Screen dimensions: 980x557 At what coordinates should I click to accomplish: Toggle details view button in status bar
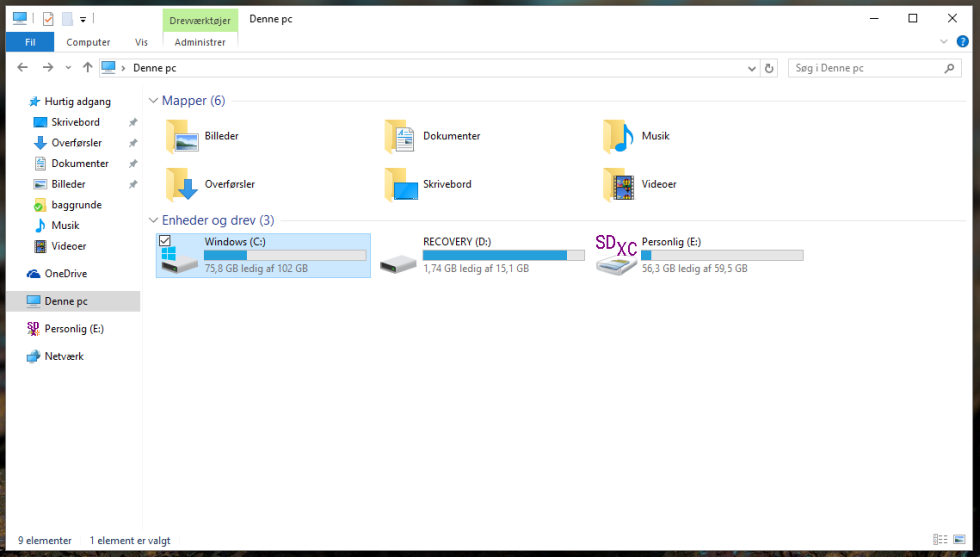pyautogui.click(x=940, y=539)
